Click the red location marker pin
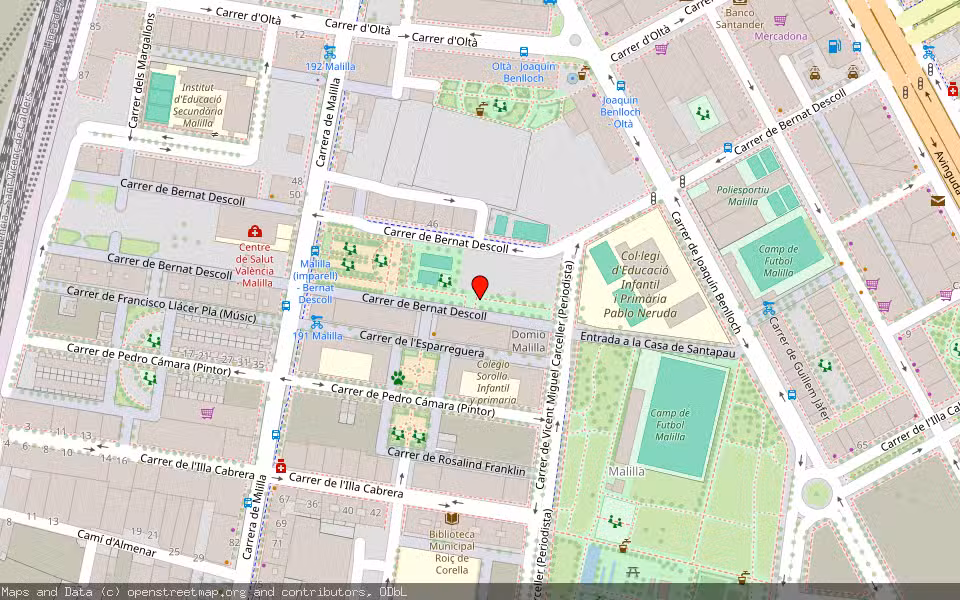Screen dimensions: 960x600 click(x=480, y=287)
